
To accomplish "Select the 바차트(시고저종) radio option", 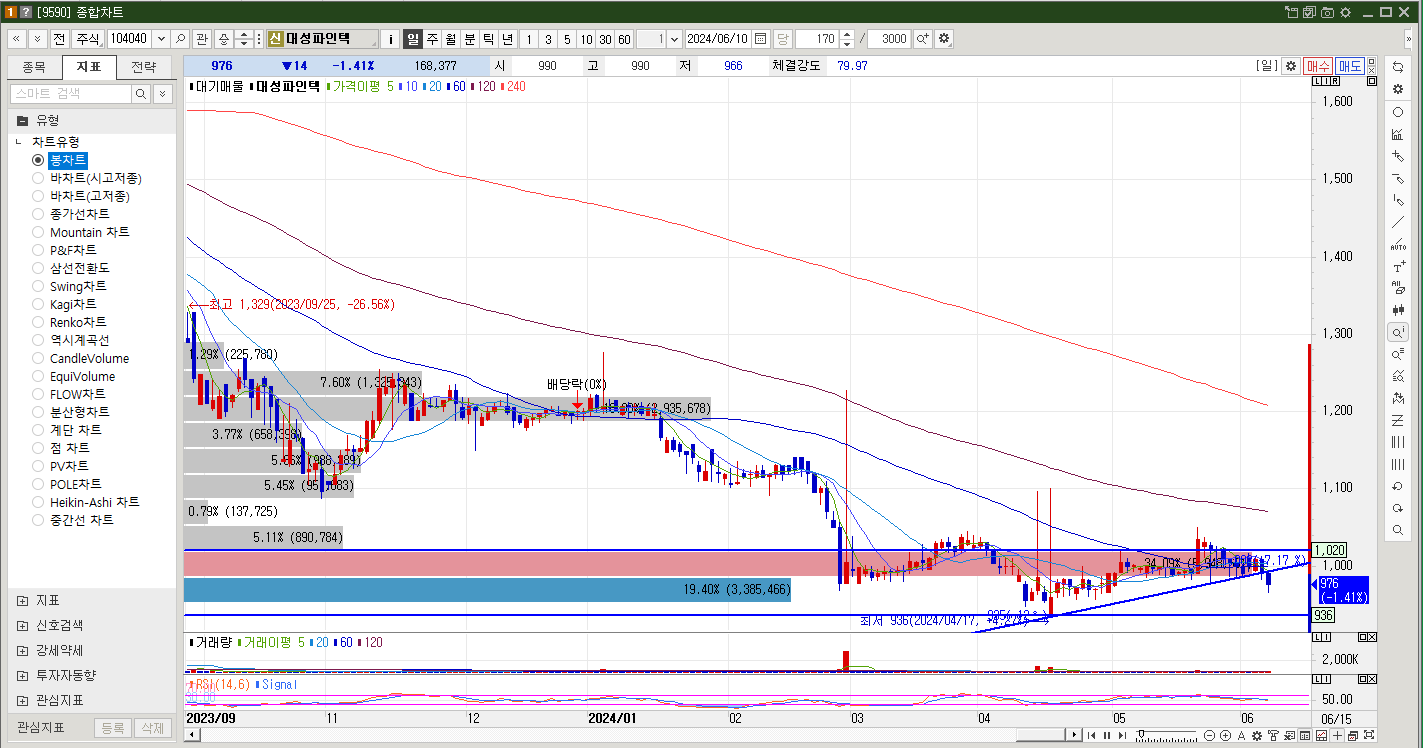I will click(x=39, y=178).
